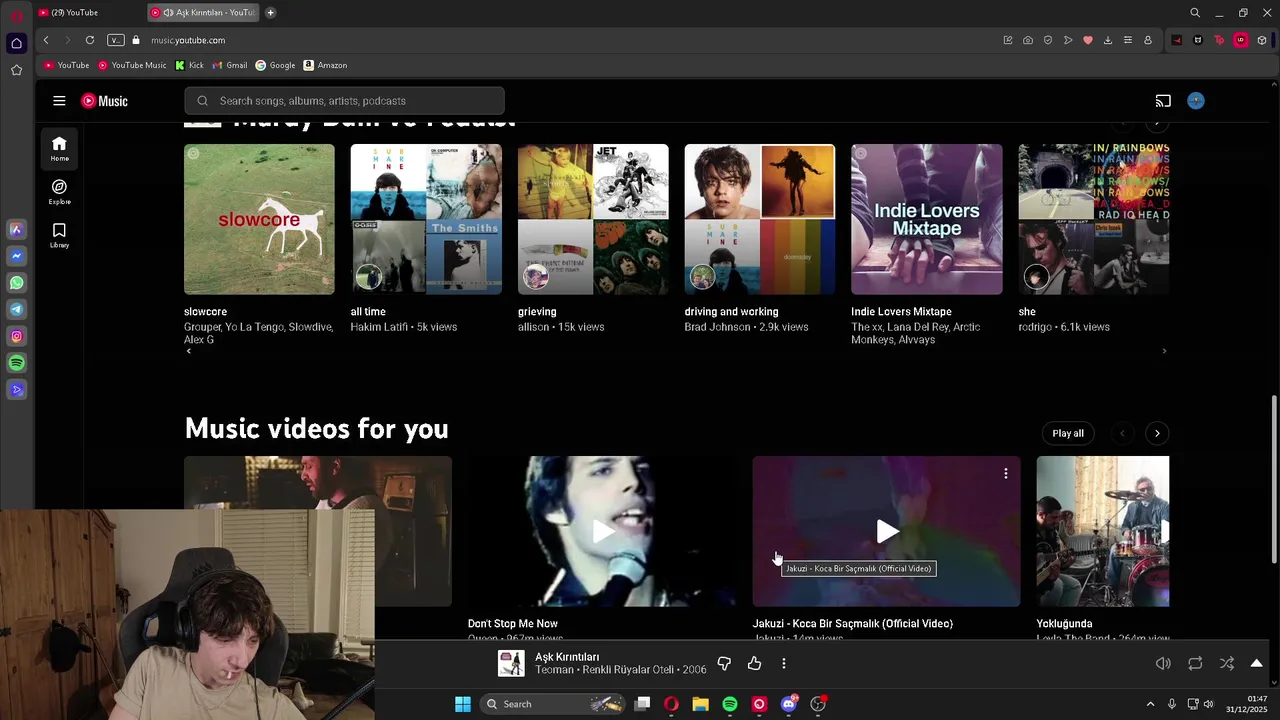
Task: Open WhatsApp in the Opera sidebar
Action: tap(16, 283)
